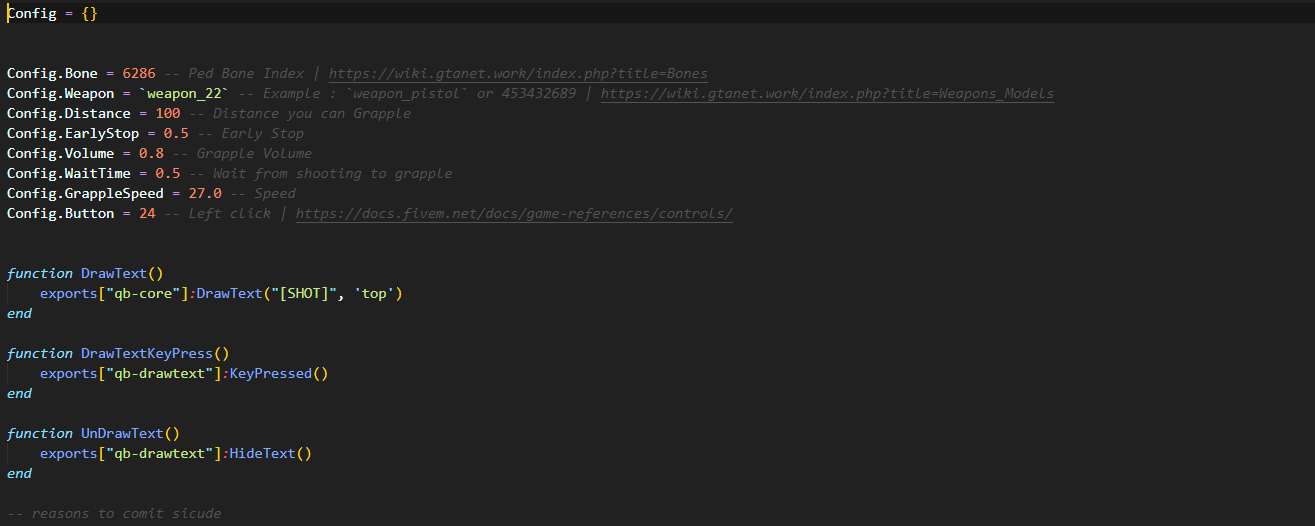The width and height of the screenshot is (1315, 526).
Task: Click the DrawTextKeyPress function name
Action: pyautogui.click(x=147, y=354)
